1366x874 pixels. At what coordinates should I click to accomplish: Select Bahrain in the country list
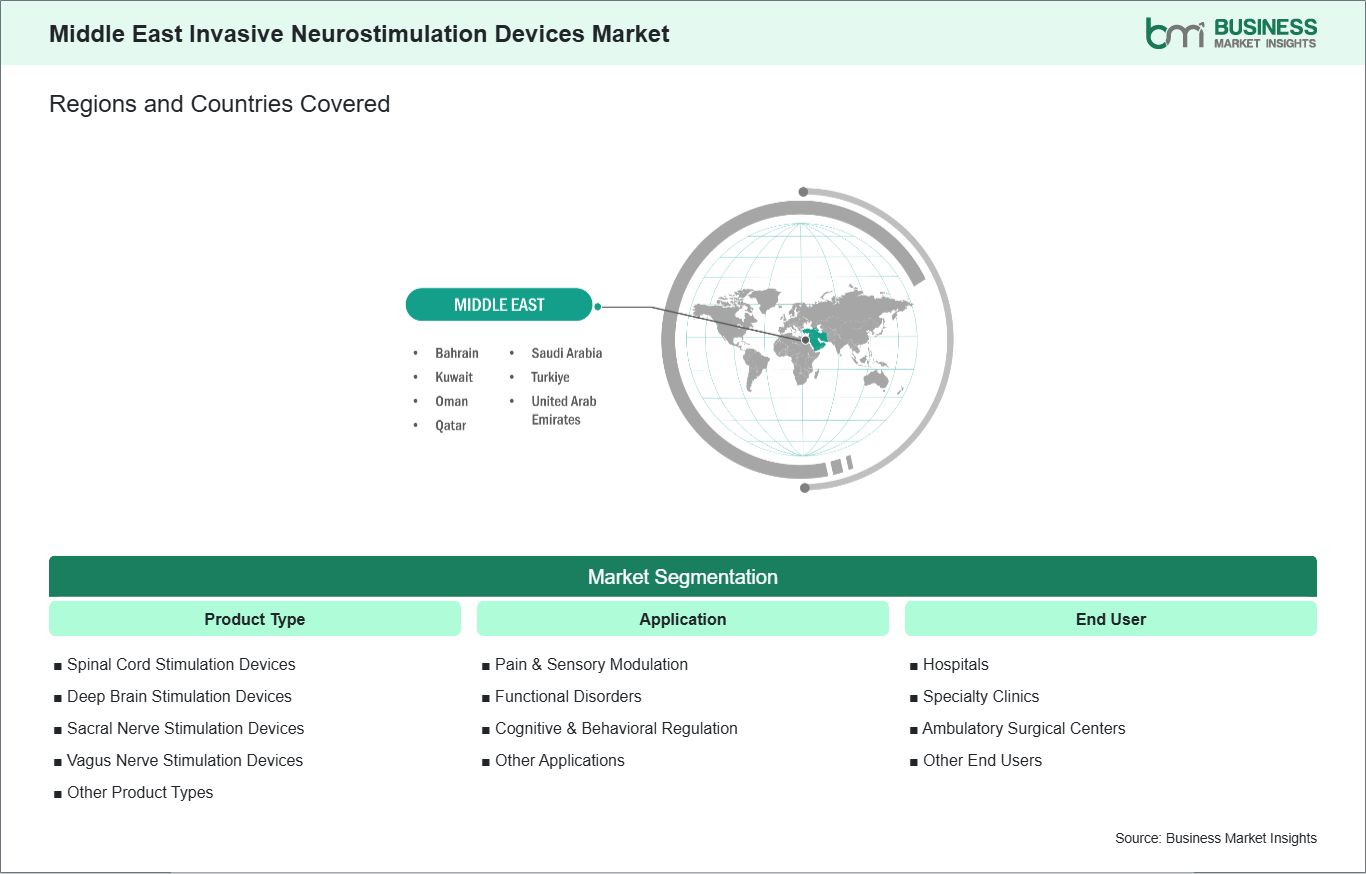point(457,353)
